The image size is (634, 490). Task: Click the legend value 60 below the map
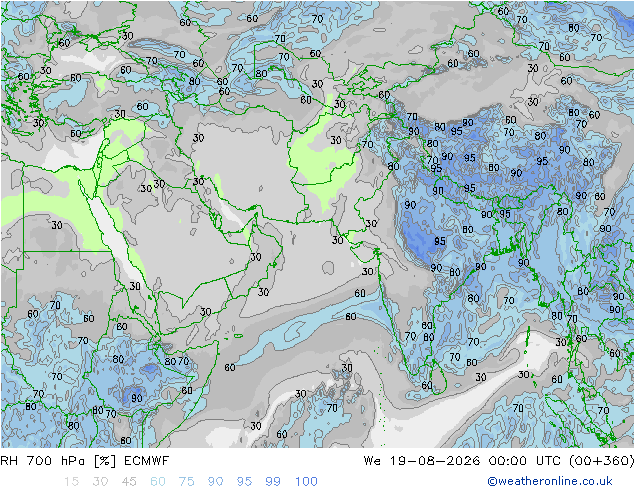pyautogui.click(x=158, y=482)
